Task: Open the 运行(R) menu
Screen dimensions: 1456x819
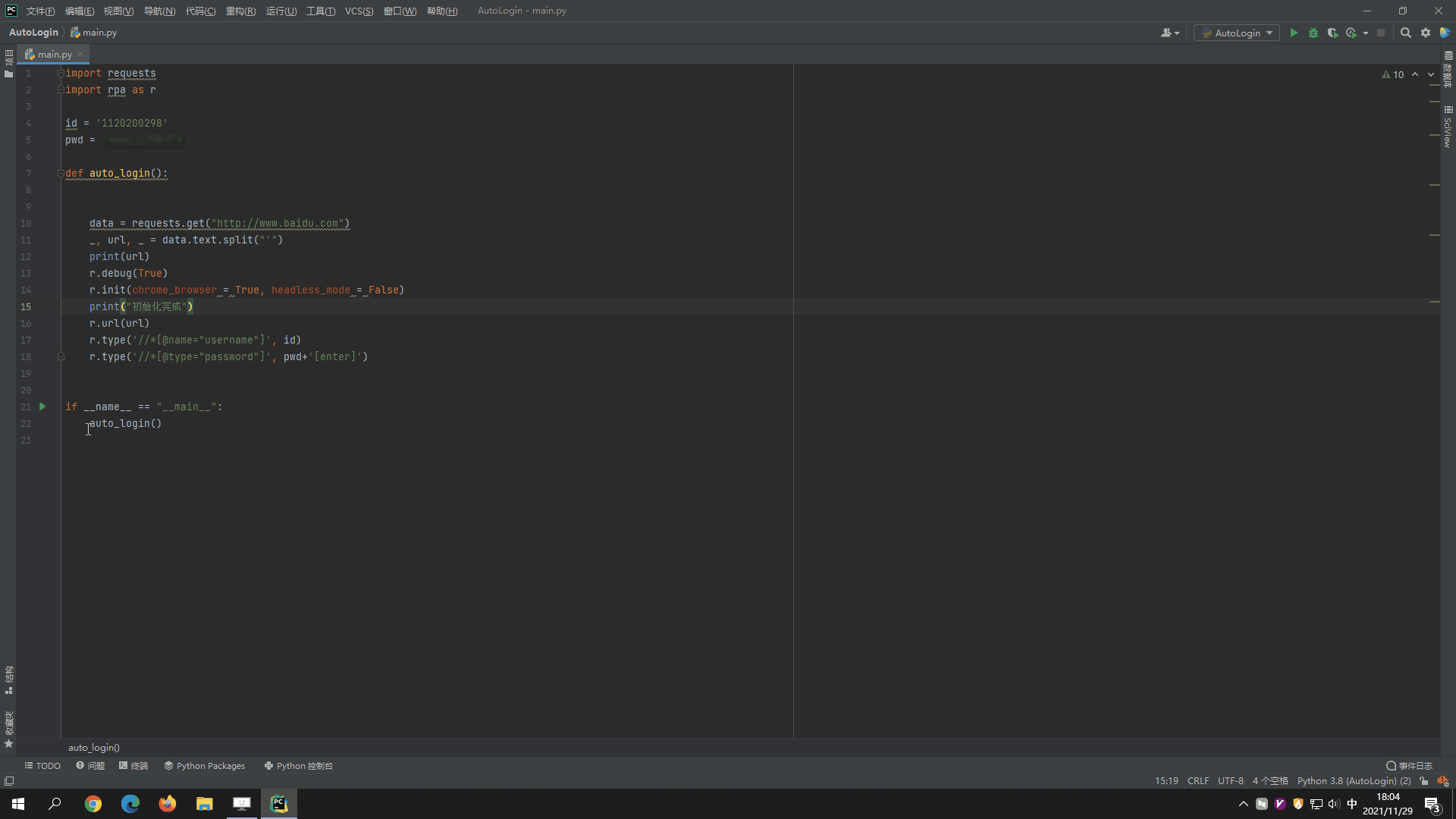Action: coord(281,11)
